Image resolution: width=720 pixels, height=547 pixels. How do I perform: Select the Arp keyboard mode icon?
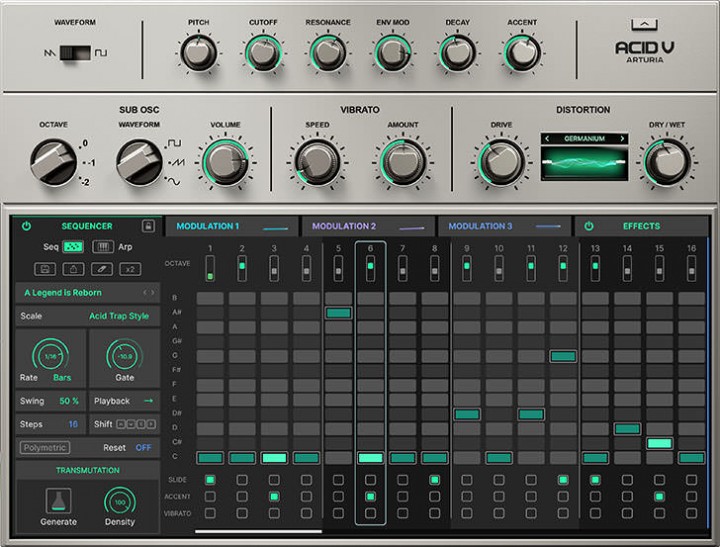pos(102,246)
